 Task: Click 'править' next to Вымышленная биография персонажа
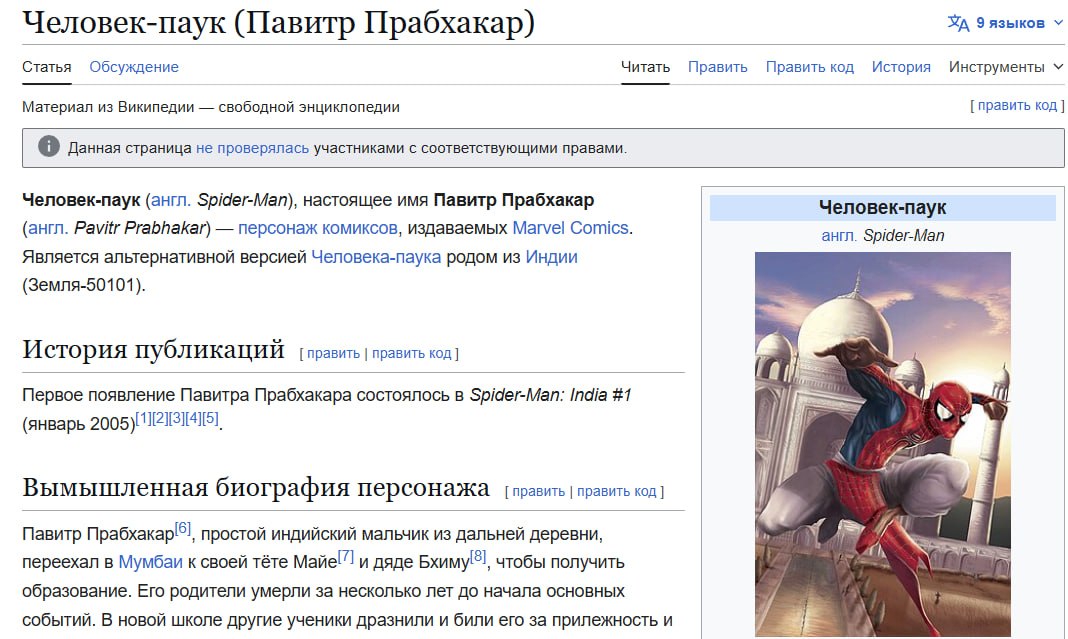(x=539, y=491)
